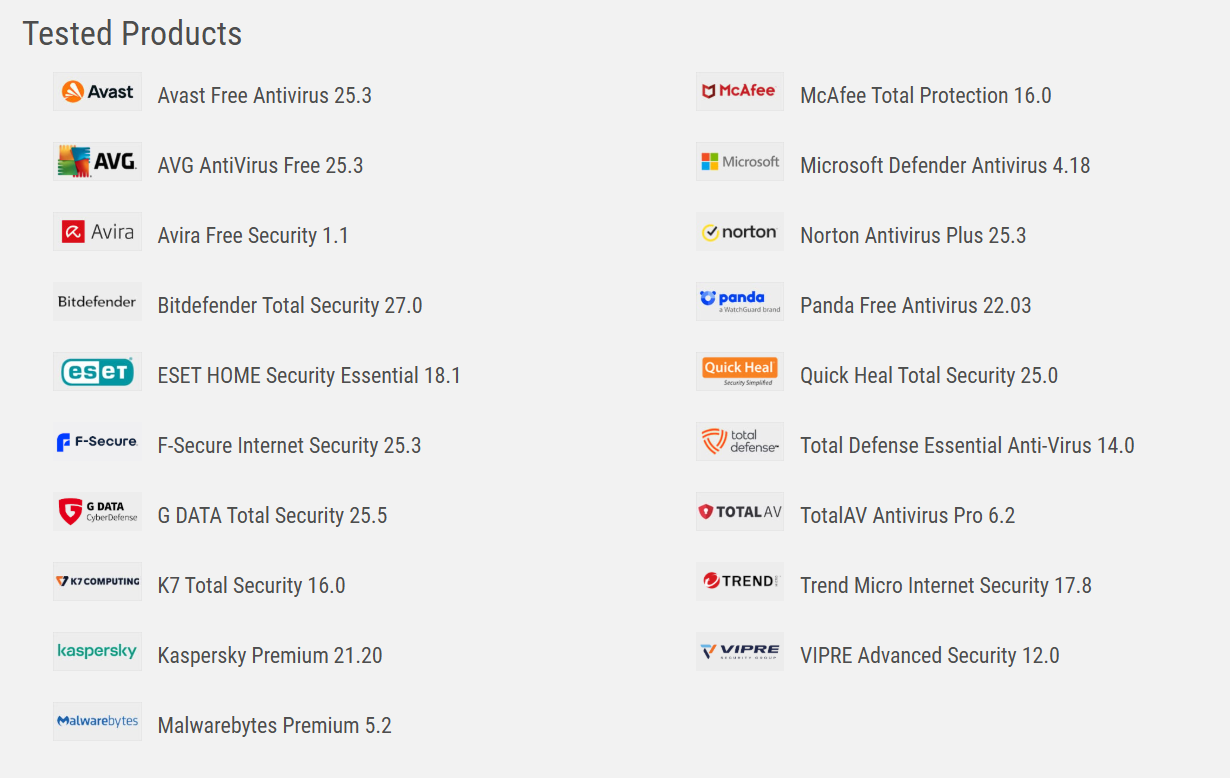Viewport: 1230px width, 778px height.
Task: Click the Malwarebytes logo icon
Action: [97, 722]
